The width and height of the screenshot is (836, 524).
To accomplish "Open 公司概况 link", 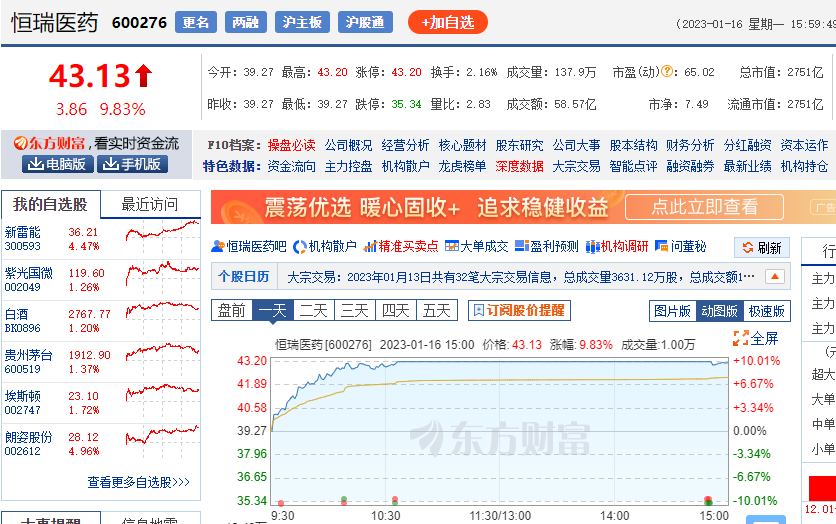I will point(349,145).
